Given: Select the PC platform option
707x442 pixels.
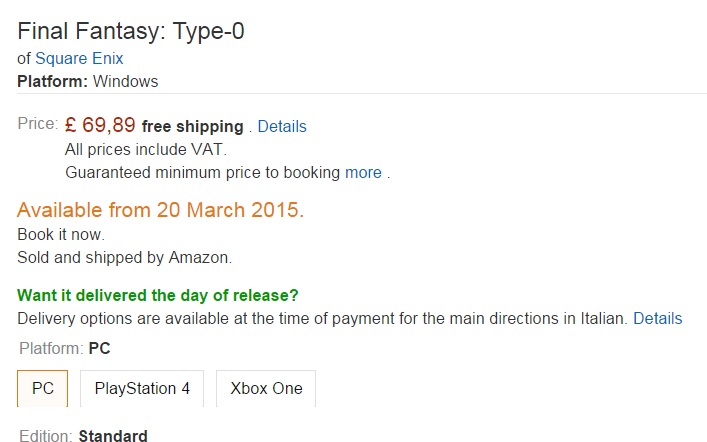Looking at the screenshot, I should pos(43,388).
